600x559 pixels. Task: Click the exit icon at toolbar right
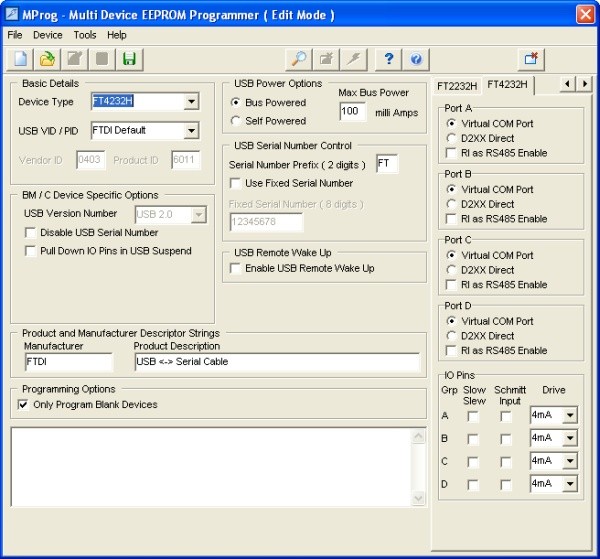click(x=531, y=59)
